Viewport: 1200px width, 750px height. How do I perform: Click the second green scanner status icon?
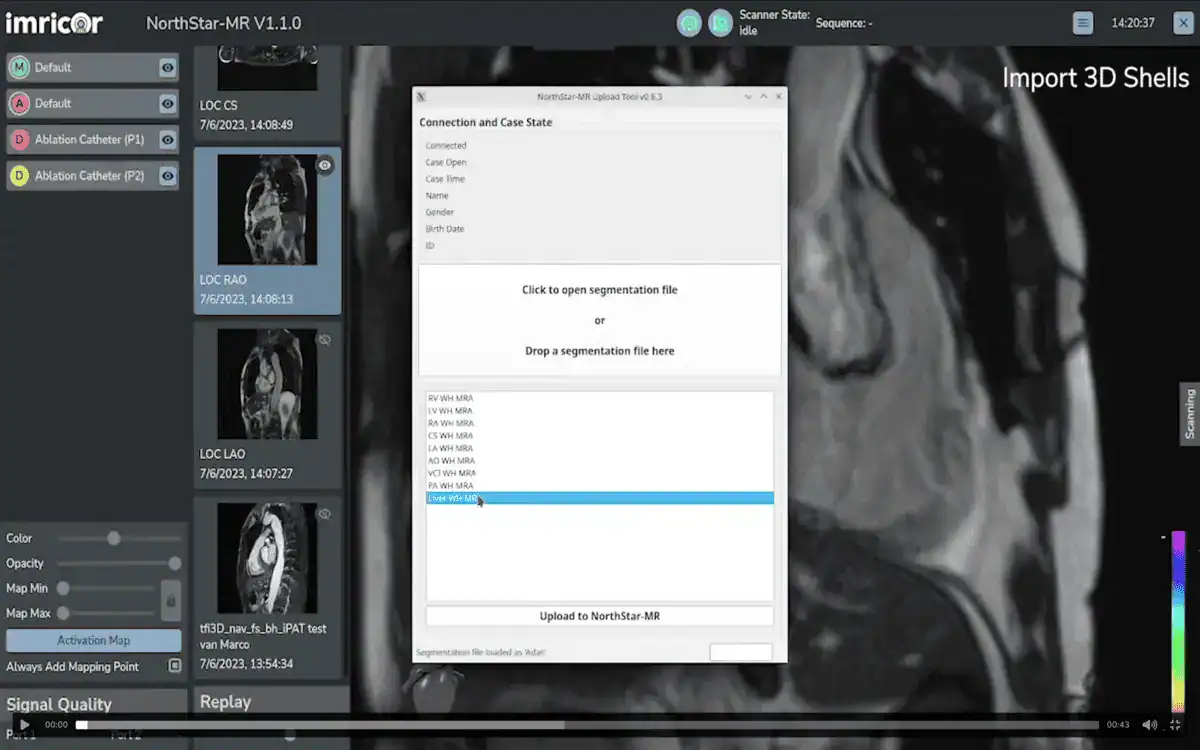721,23
